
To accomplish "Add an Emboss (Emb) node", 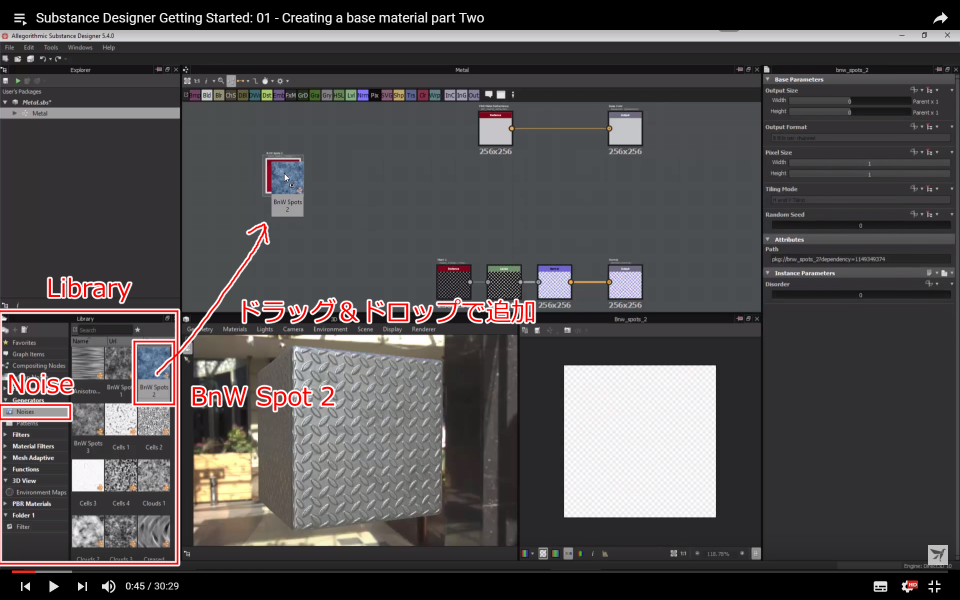I will pyautogui.click(x=279, y=96).
